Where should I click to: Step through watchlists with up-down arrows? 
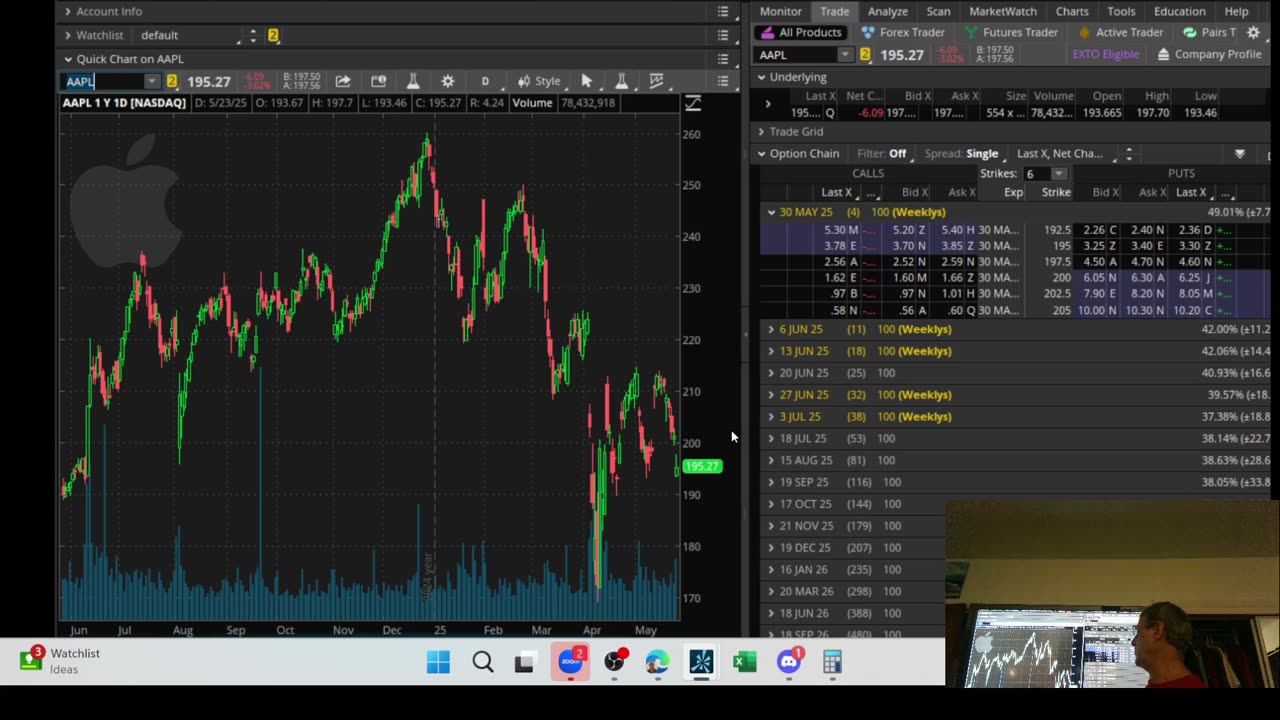click(x=252, y=35)
